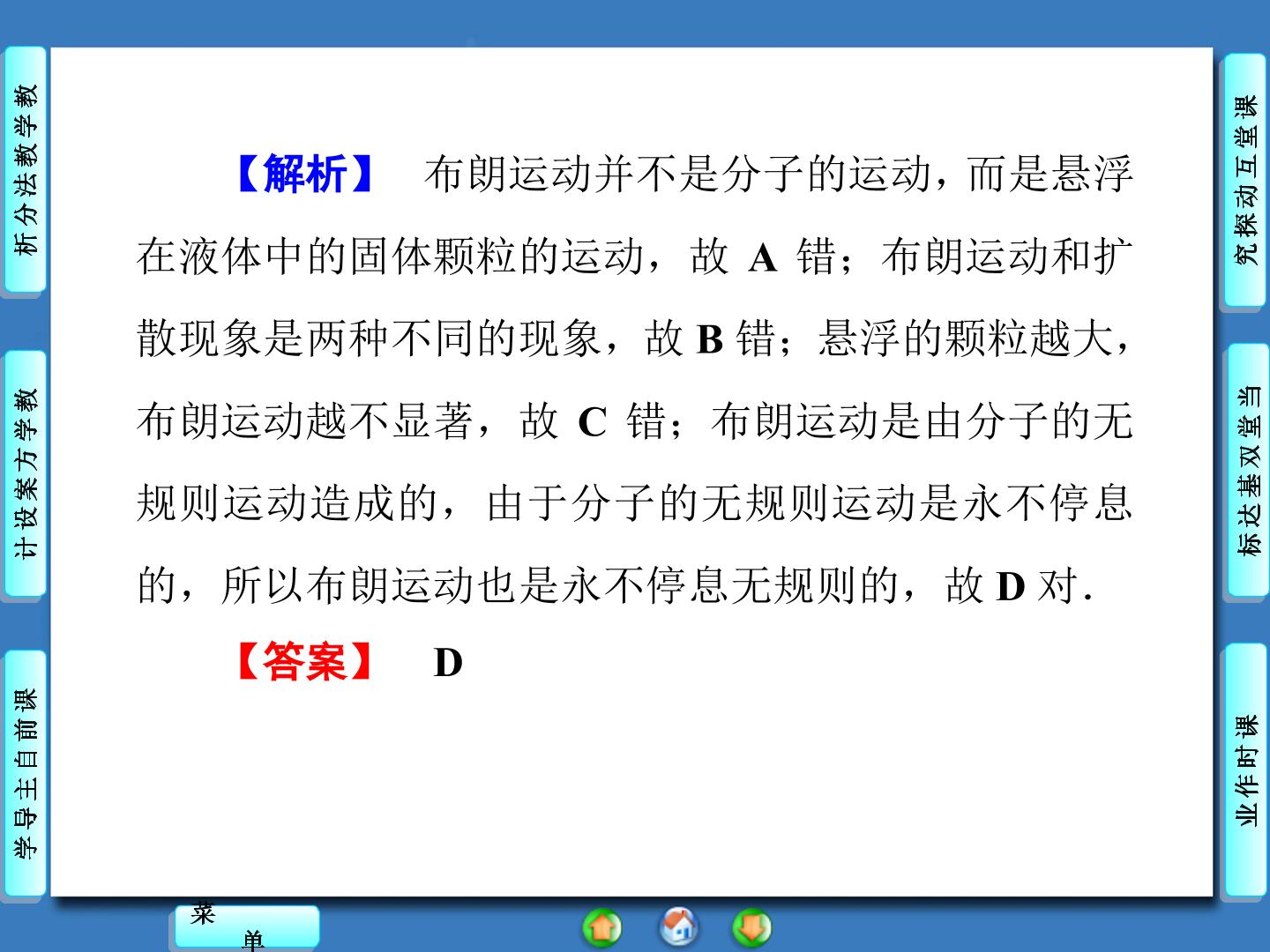1270x952 pixels.
Task: Click the bold D before 对
Action: point(1011,586)
